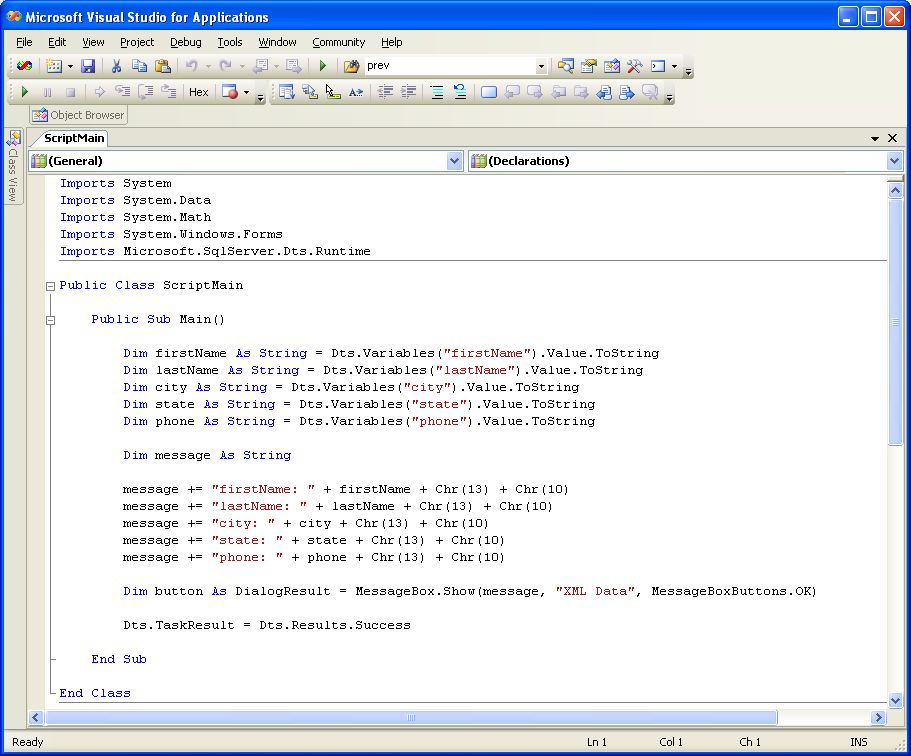Click the vertical scrollbar down arrow
Viewport: 911px width, 756px height.
click(x=895, y=700)
